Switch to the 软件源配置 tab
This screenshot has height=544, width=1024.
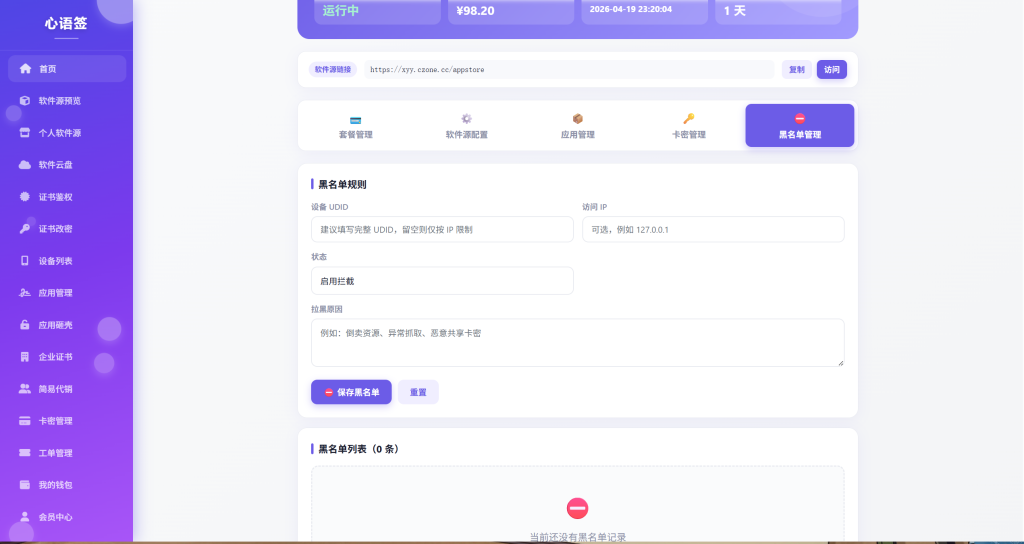point(466,125)
